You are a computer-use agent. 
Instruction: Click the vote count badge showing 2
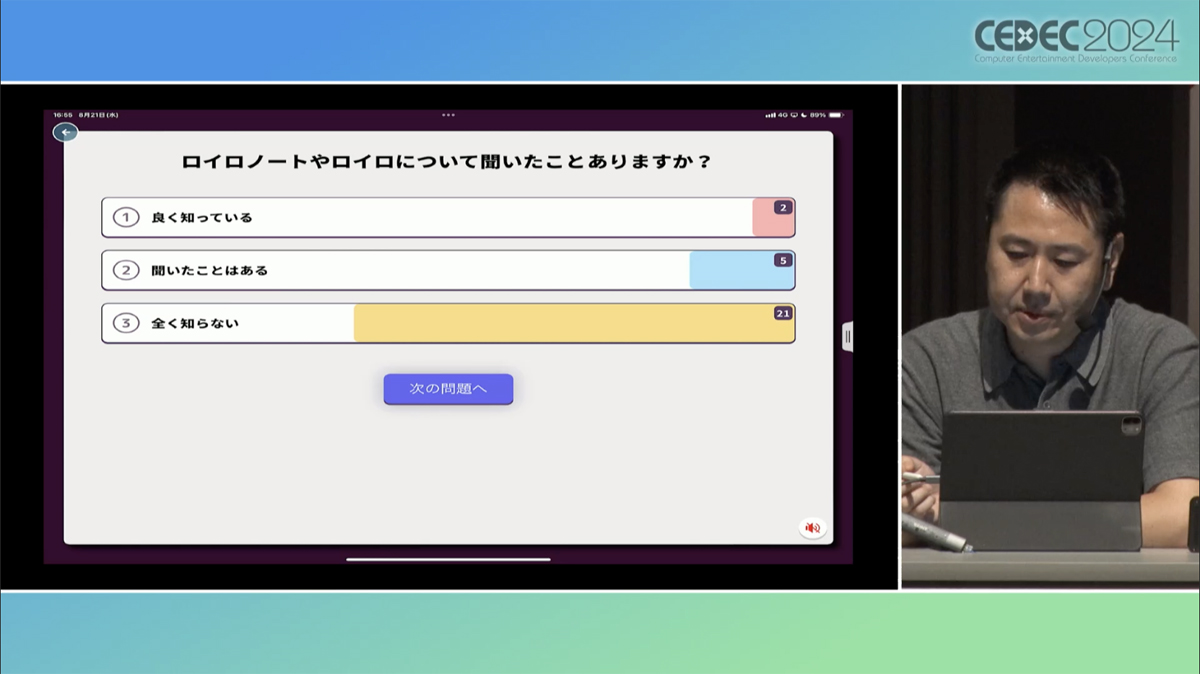pos(783,208)
